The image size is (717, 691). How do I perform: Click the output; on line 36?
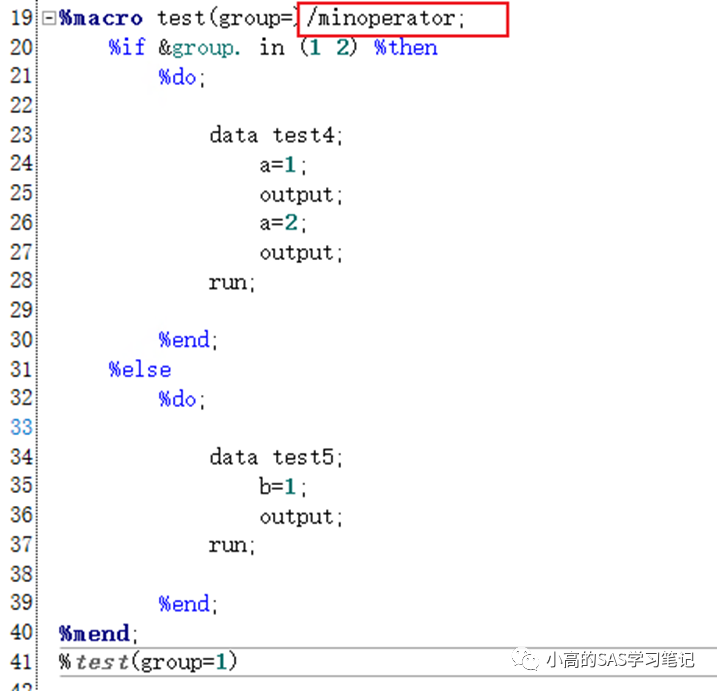tap(301, 517)
